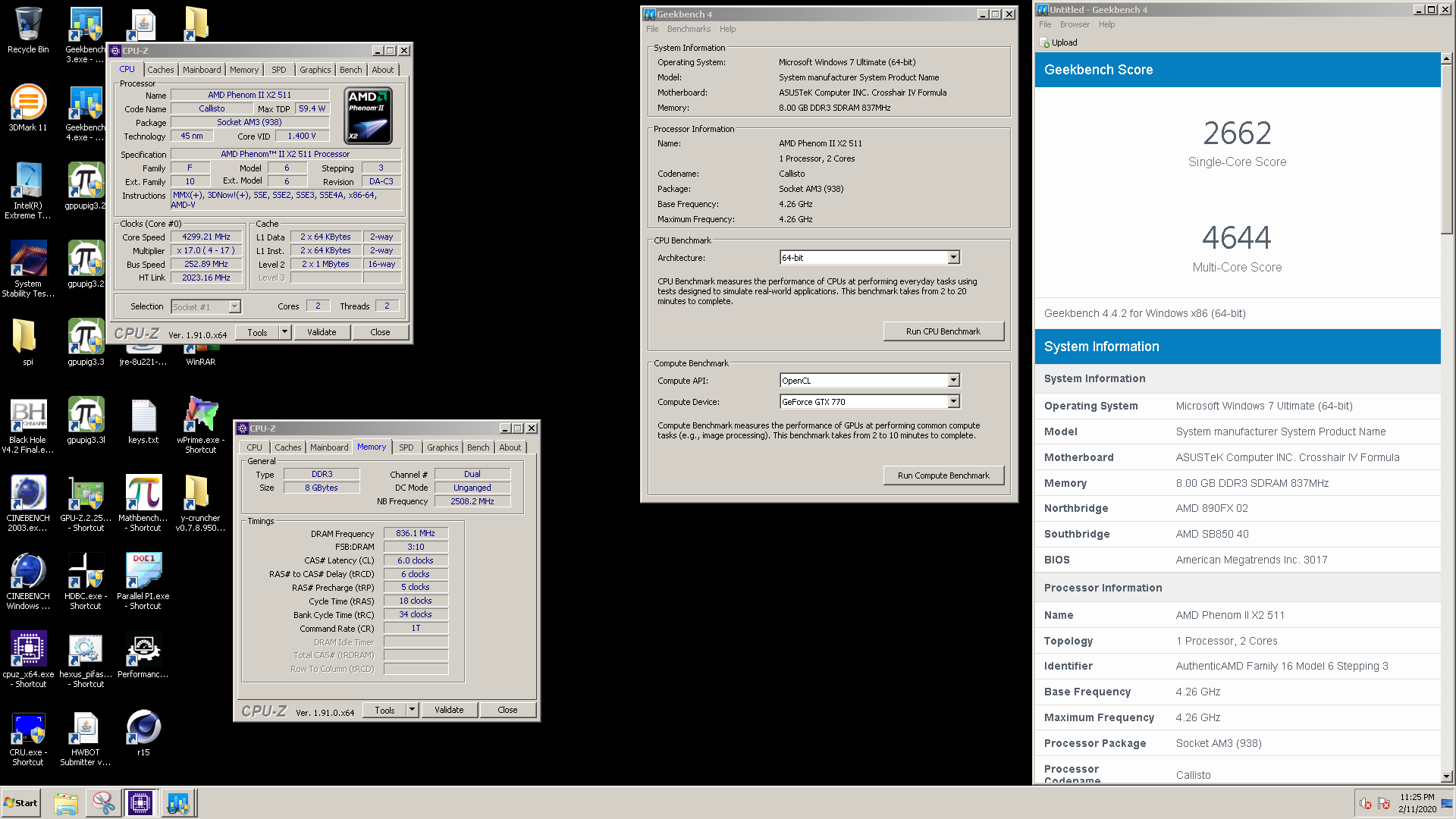
Task: Open Snipping Tool from the taskbar
Action: [103, 803]
